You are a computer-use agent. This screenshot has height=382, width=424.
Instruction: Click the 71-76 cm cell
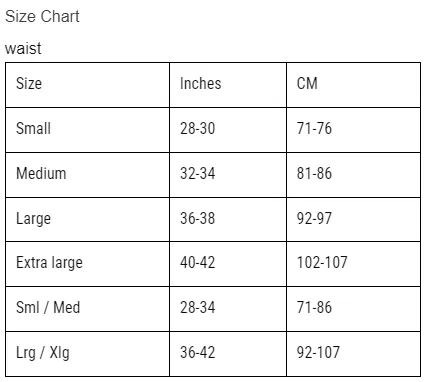pos(353,130)
